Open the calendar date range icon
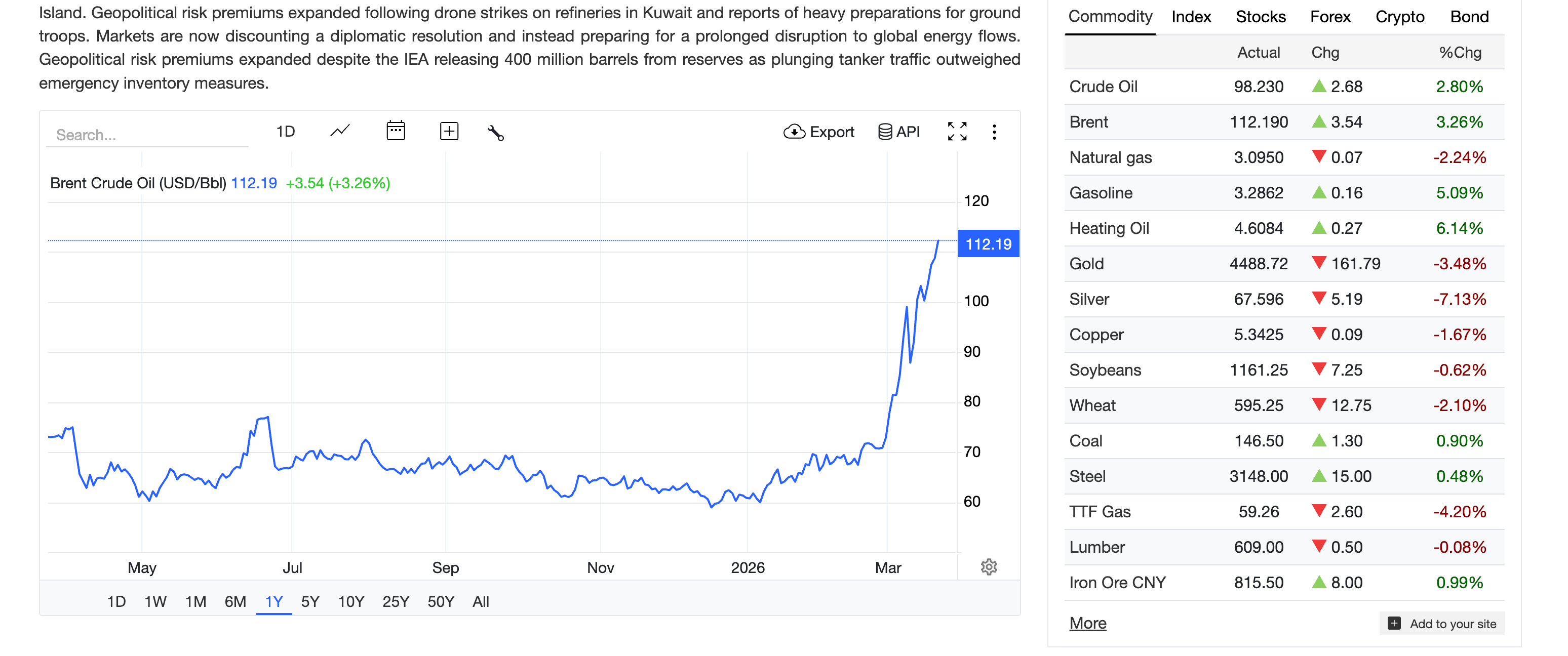Screen dimensions: 1568x656 click(396, 131)
